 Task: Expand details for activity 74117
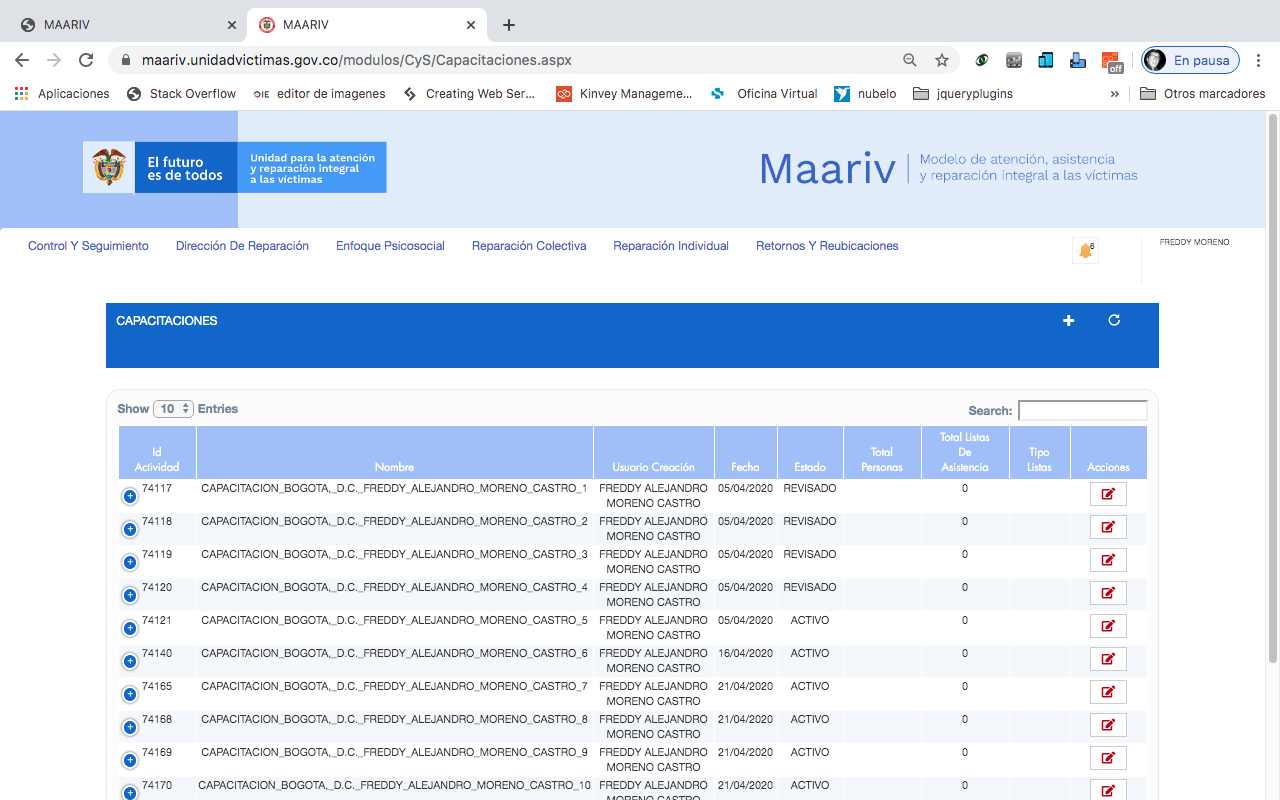(130, 496)
